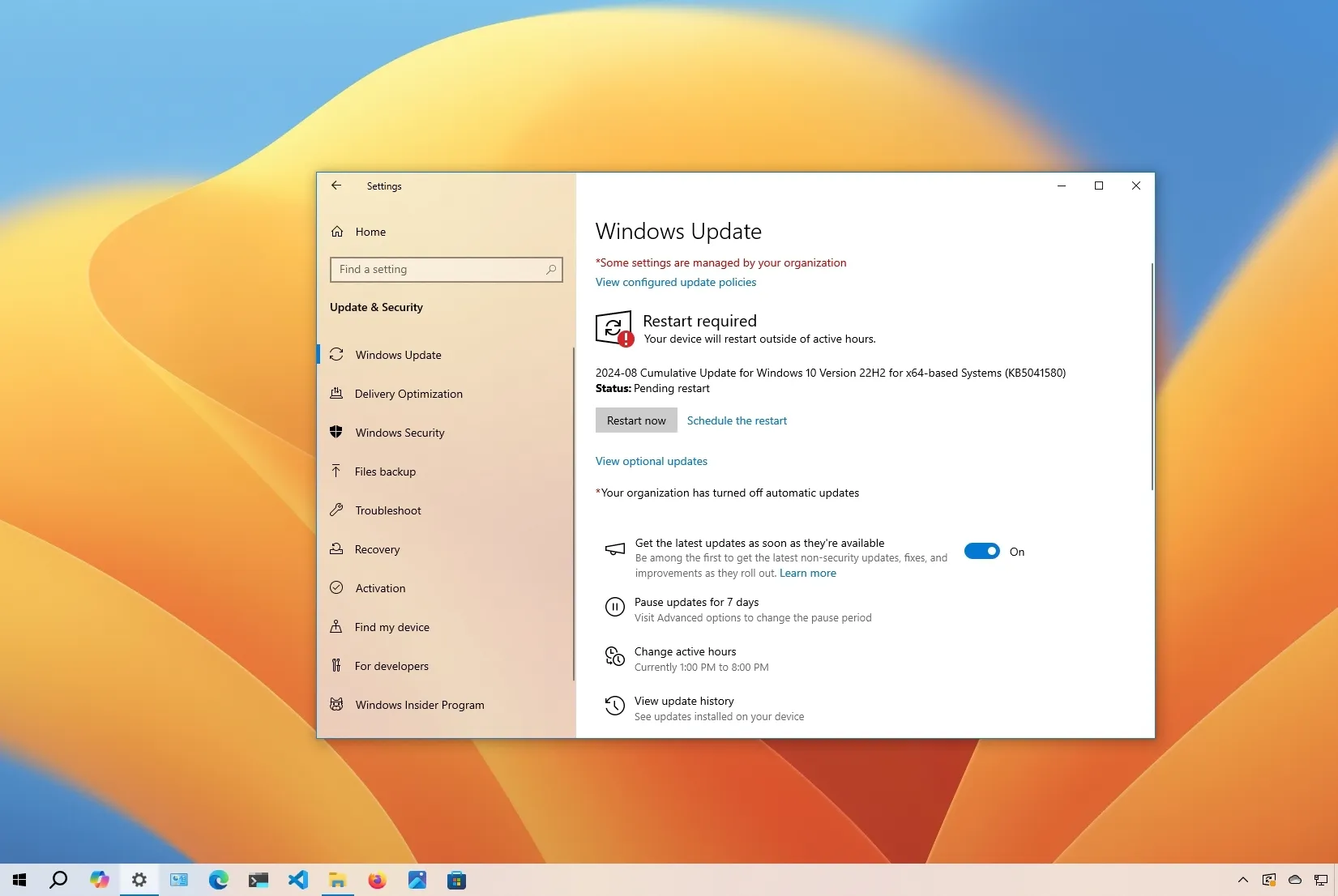Click the Settings gear in the taskbar
1338x896 pixels.
[139, 880]
